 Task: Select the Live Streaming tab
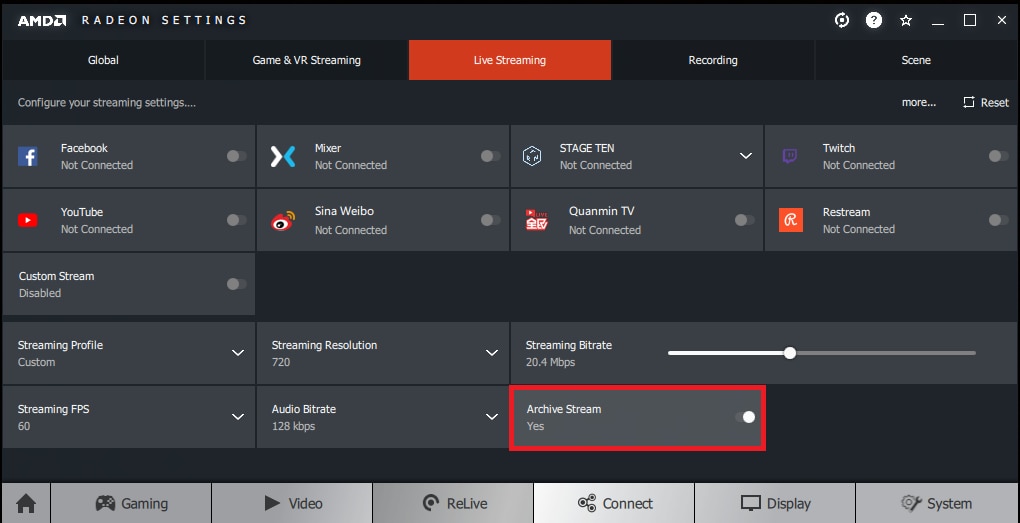coord(510,60)
